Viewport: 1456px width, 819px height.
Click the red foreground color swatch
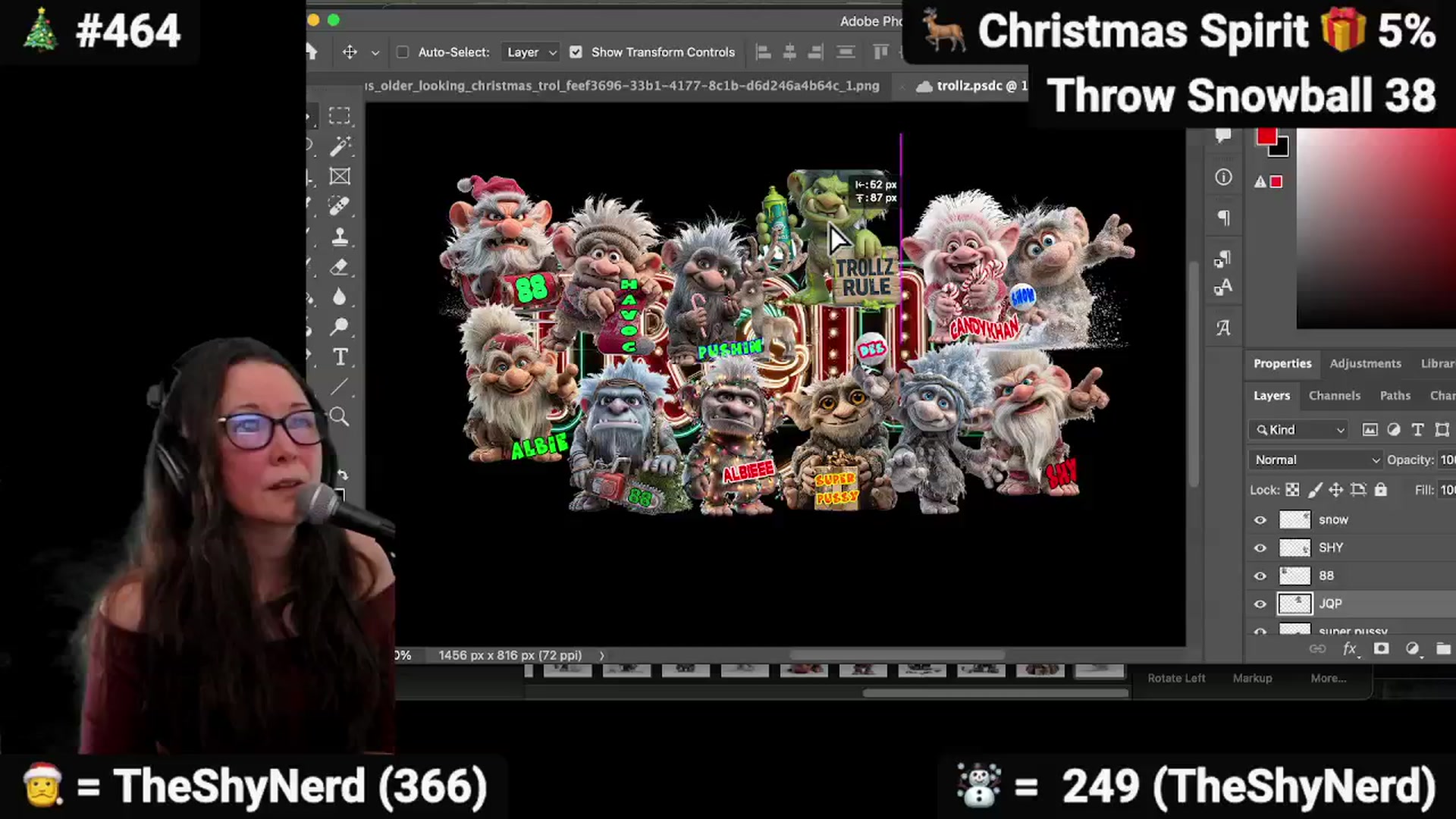[1266, 136]
